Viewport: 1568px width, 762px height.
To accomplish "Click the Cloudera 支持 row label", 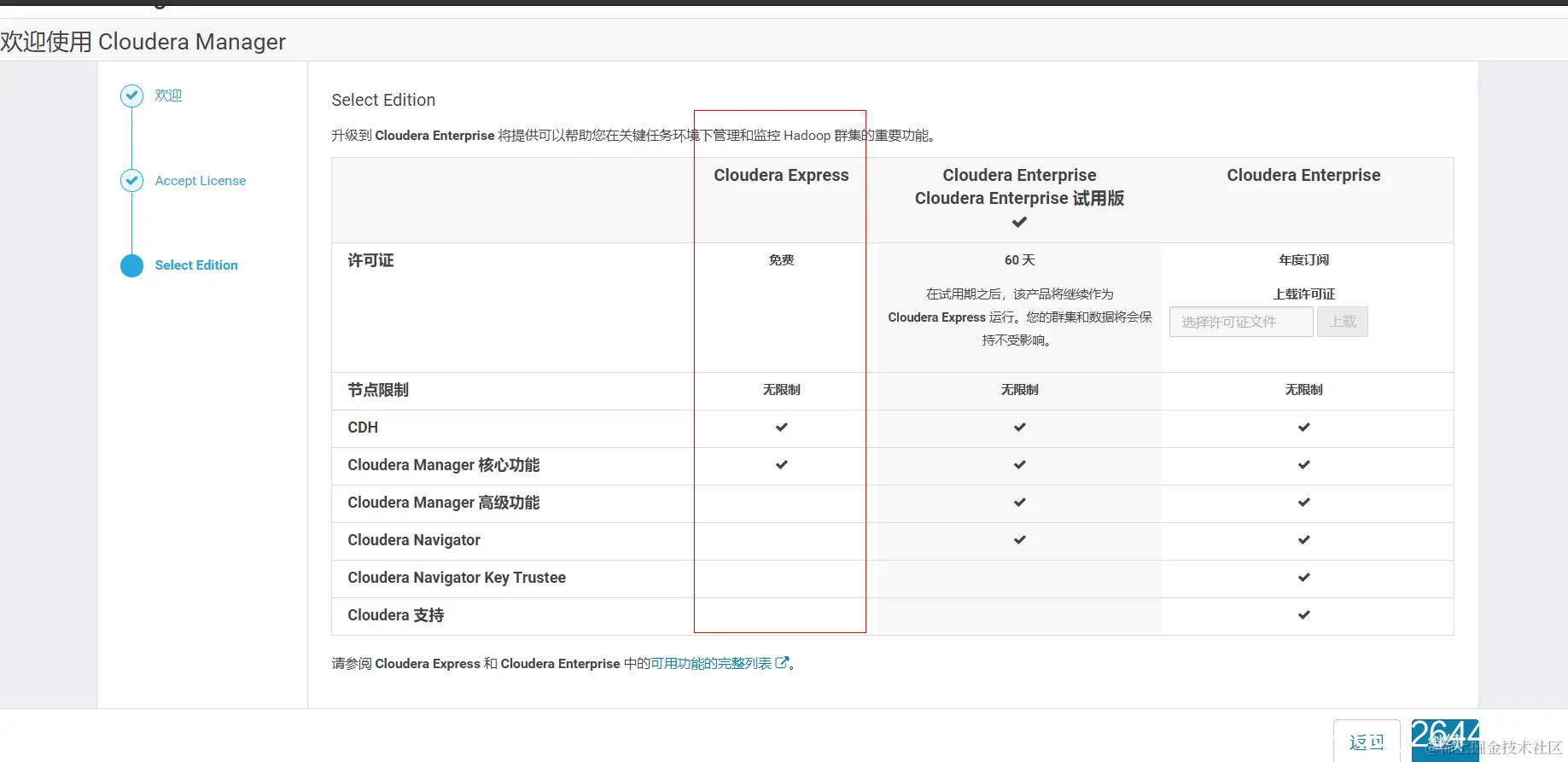I will [x=396, y=615].
